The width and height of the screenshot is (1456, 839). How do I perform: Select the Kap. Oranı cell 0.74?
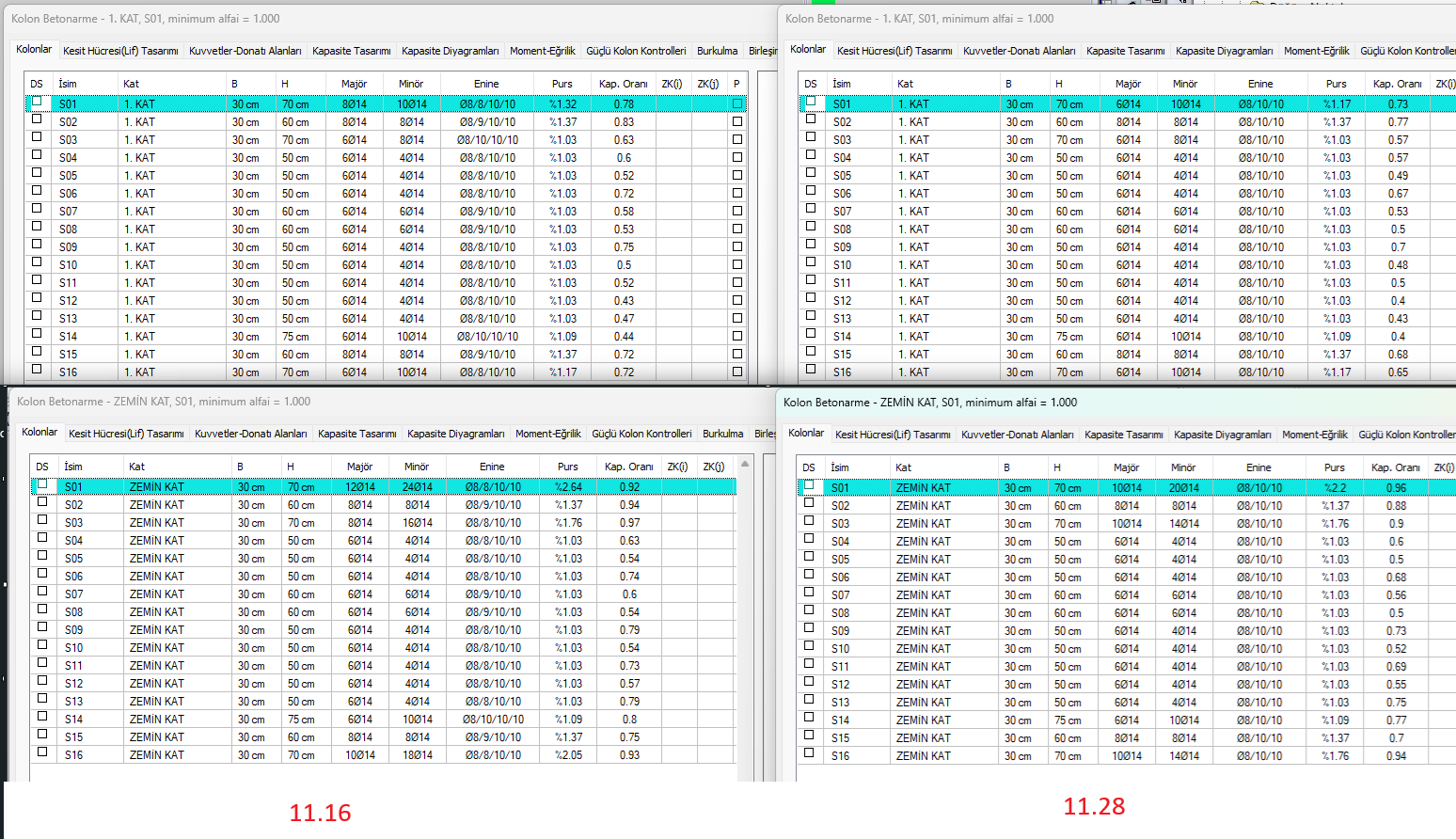(629, 577)
